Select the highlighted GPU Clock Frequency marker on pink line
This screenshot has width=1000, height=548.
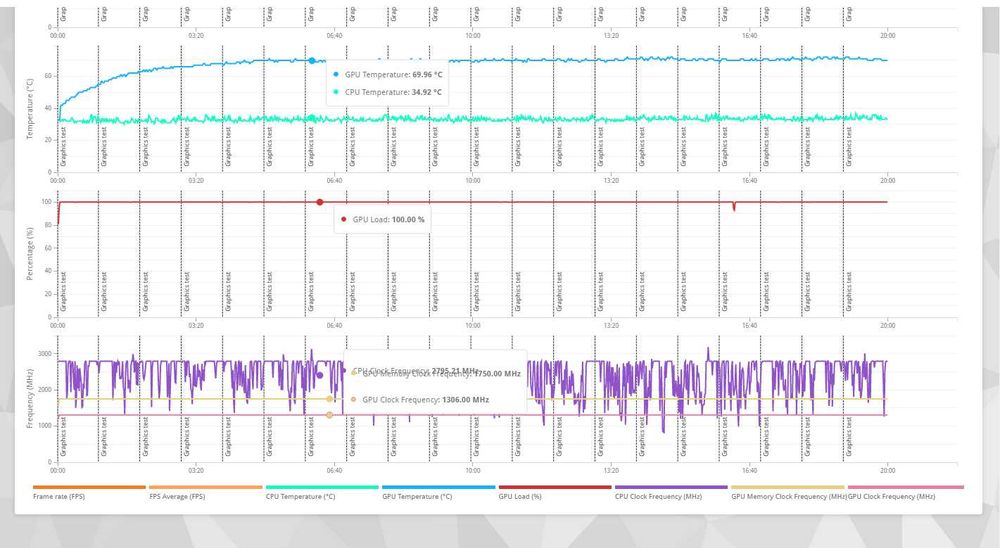click(330, 415)
